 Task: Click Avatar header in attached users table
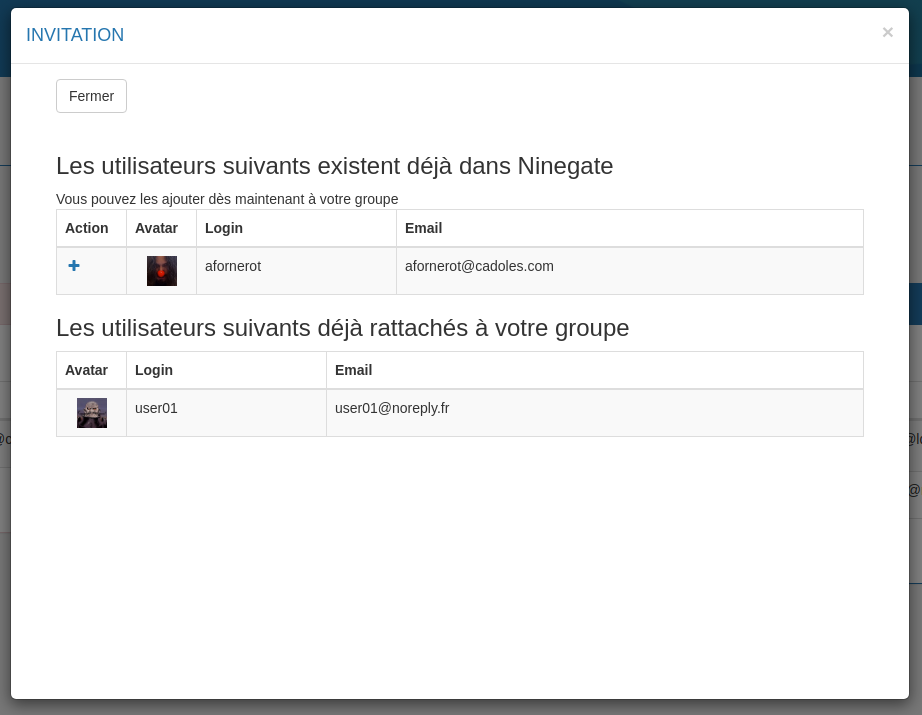[86, 370]
